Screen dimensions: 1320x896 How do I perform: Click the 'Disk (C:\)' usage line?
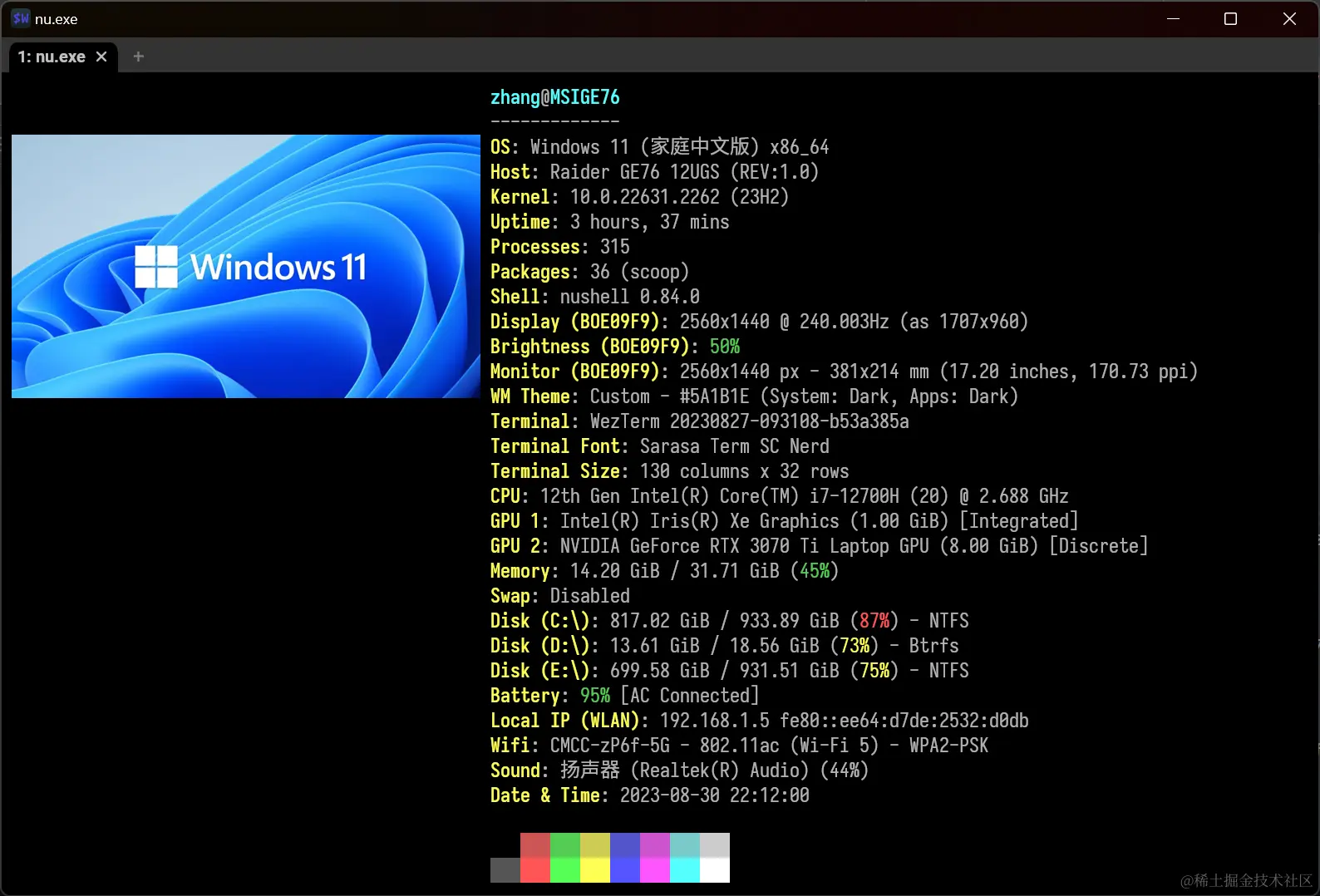(729, 621)
